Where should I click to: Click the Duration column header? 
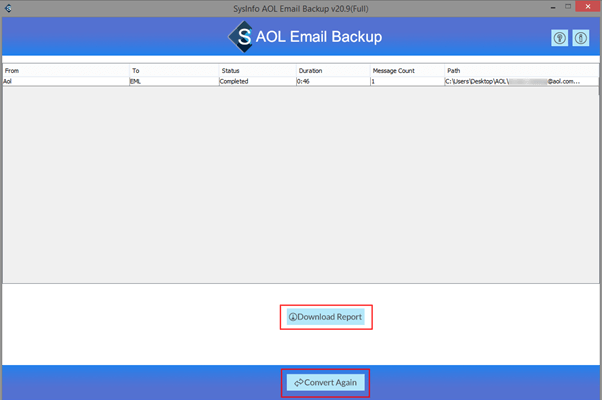pos(331,71)
